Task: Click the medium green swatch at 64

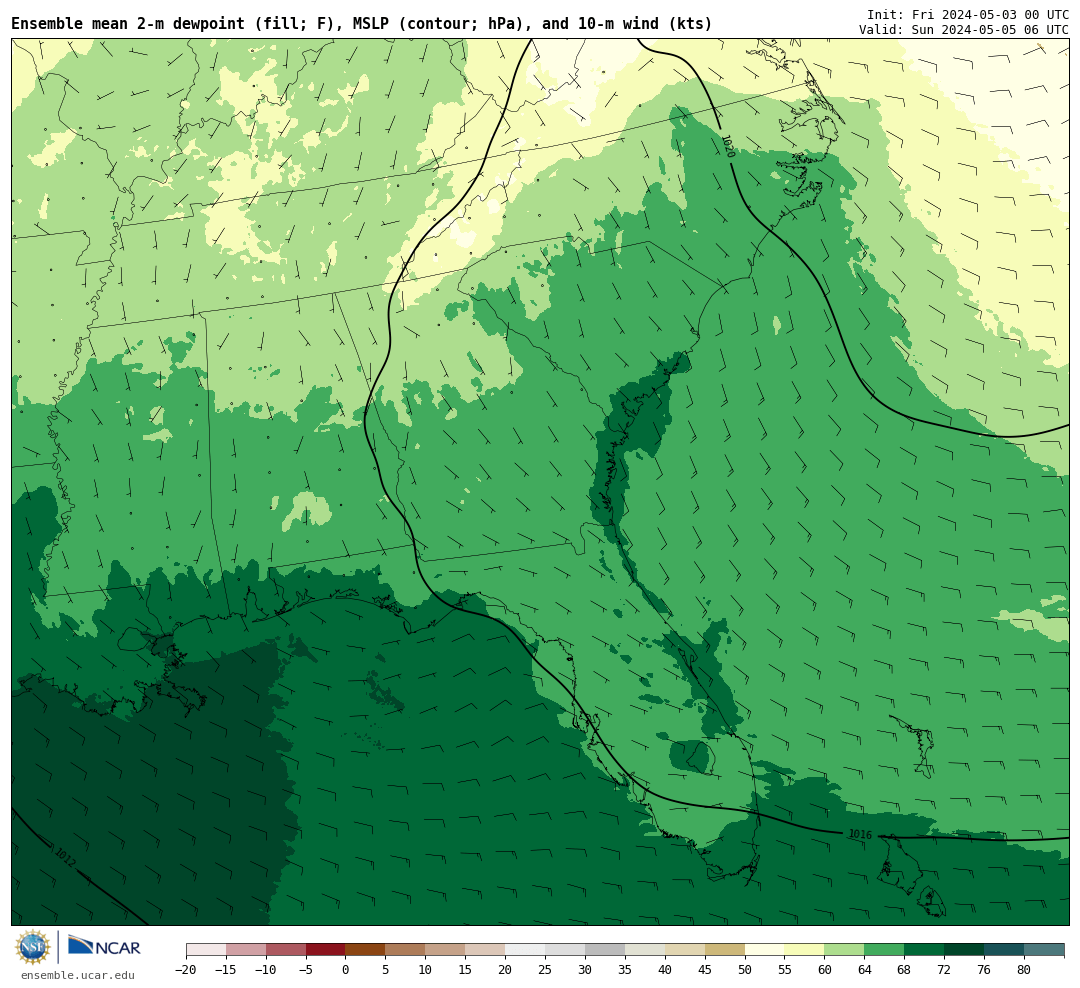Action: pyautogui.click(x=884, y=950)
